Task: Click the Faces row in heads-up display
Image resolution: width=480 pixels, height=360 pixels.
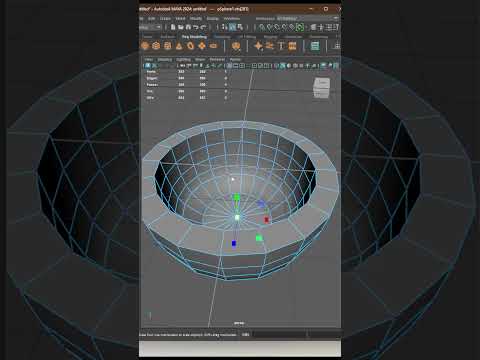Action: (x=187, y=85)
